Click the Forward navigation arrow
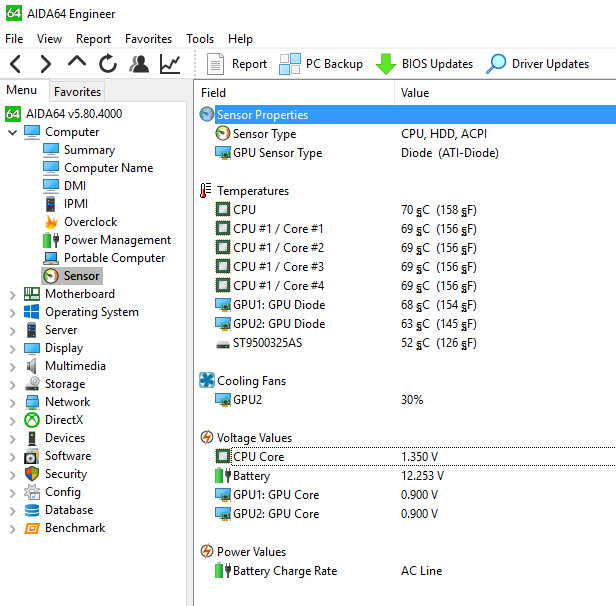Screen dimensions: 616x606 tap(46, 64)
